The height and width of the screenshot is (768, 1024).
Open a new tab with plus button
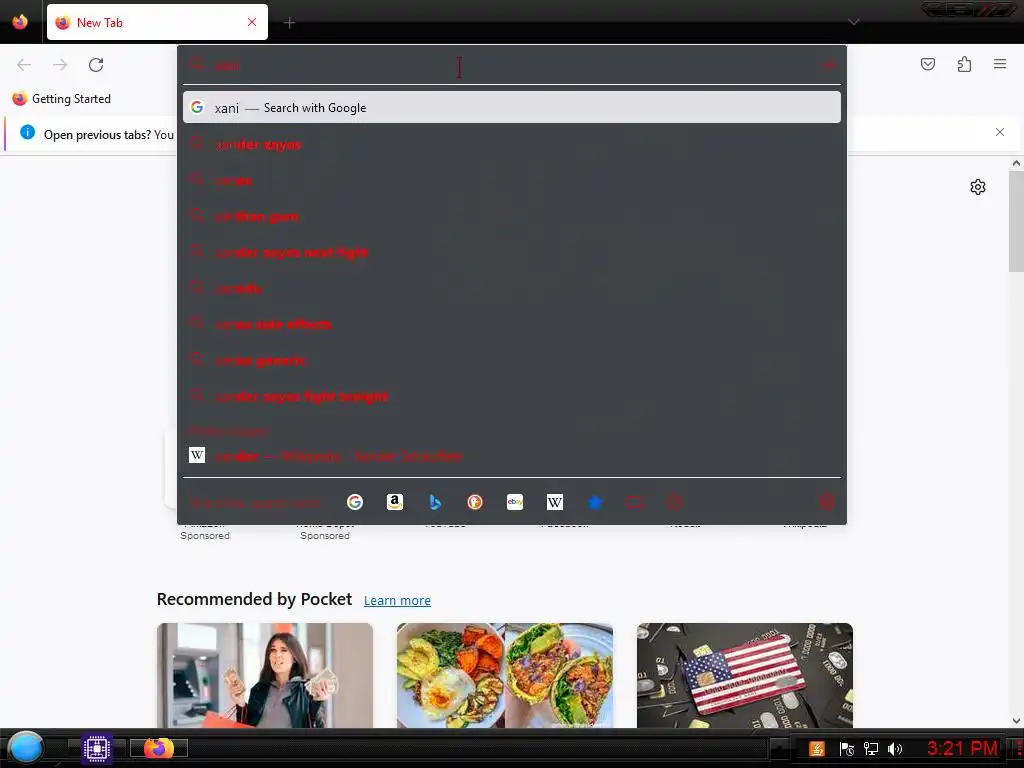coord(289,23)
